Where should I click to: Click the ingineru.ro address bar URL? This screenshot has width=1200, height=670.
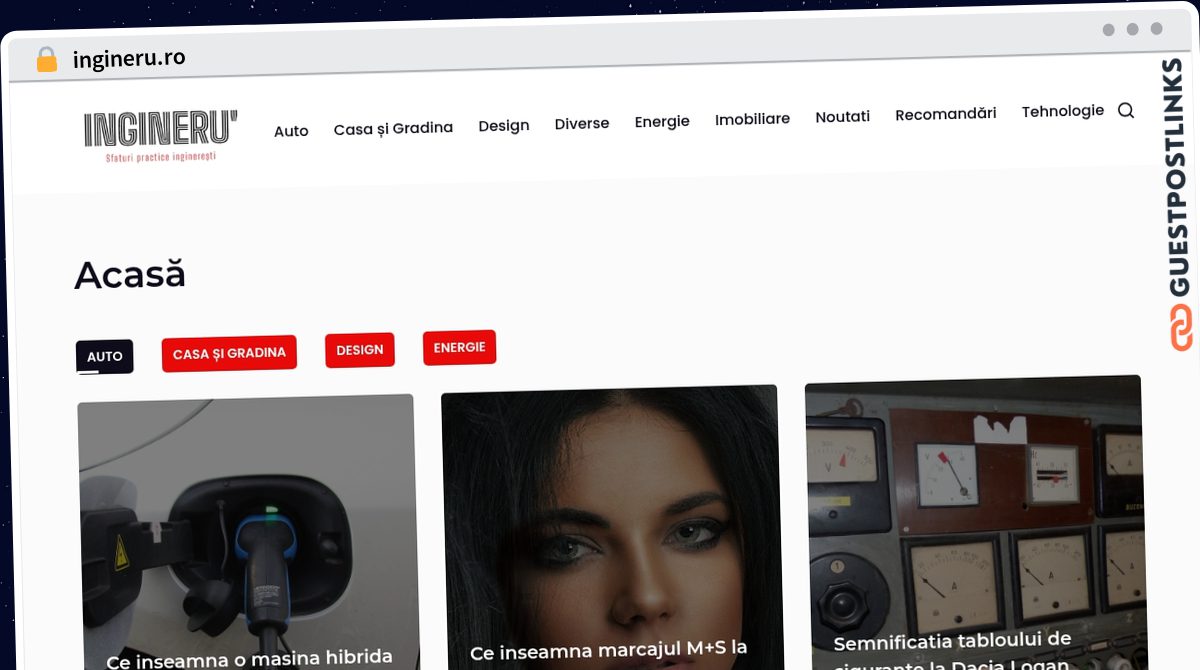tap(129, 58)
